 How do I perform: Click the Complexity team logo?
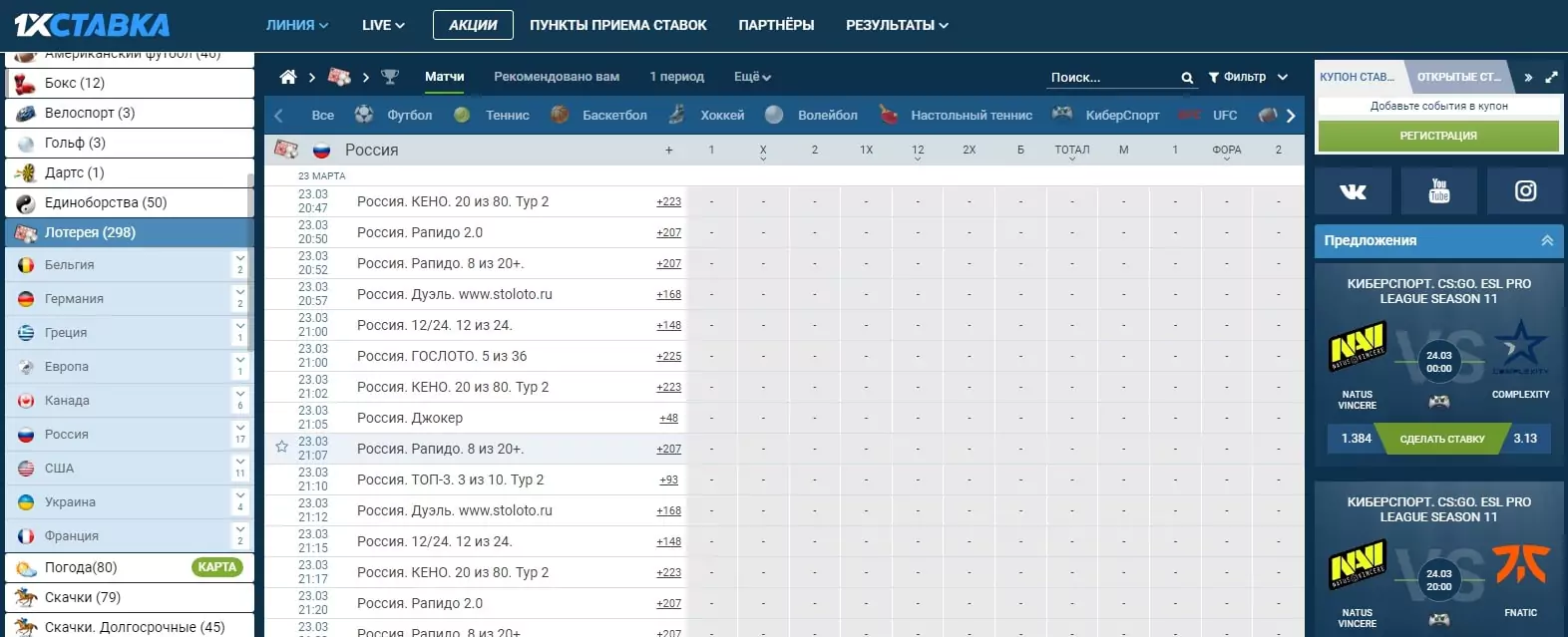click(x=1521, y=346)
